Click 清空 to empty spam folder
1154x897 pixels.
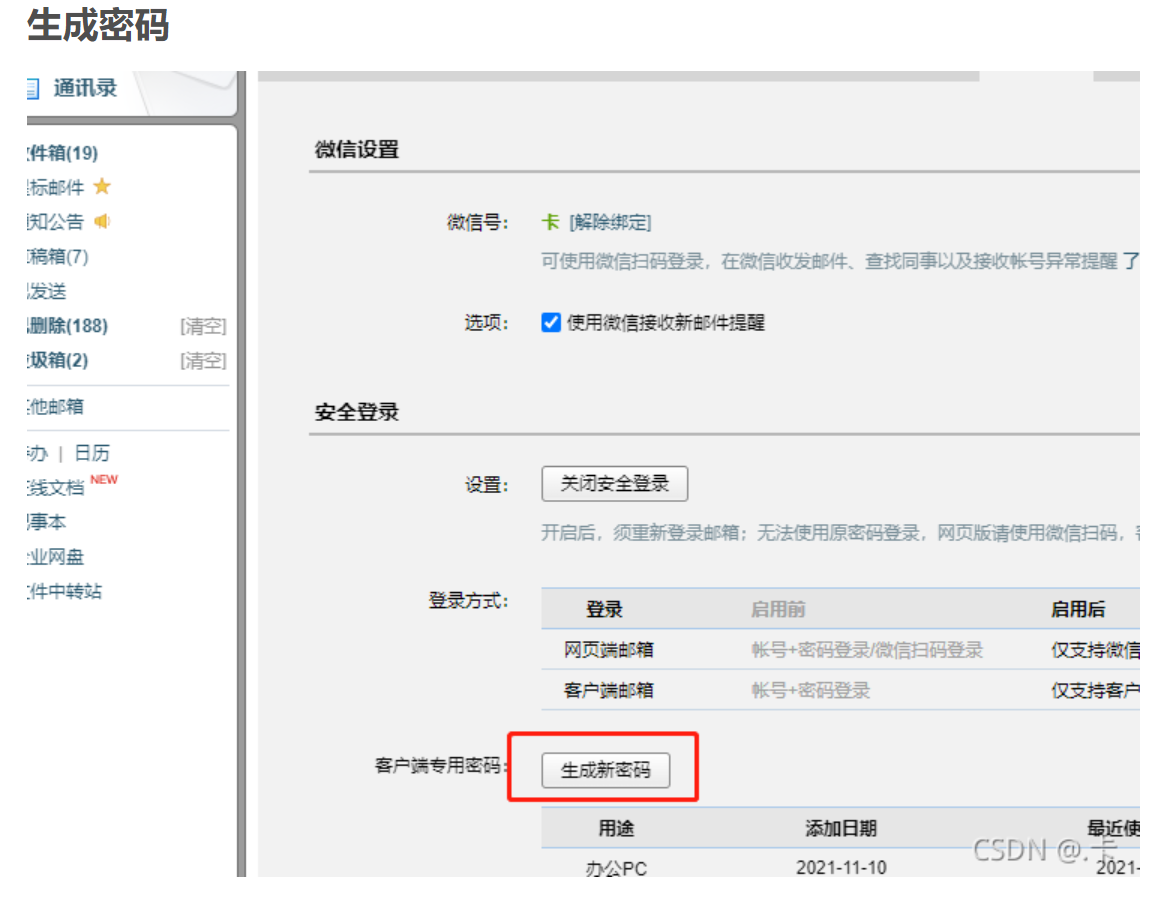[203, 361]
